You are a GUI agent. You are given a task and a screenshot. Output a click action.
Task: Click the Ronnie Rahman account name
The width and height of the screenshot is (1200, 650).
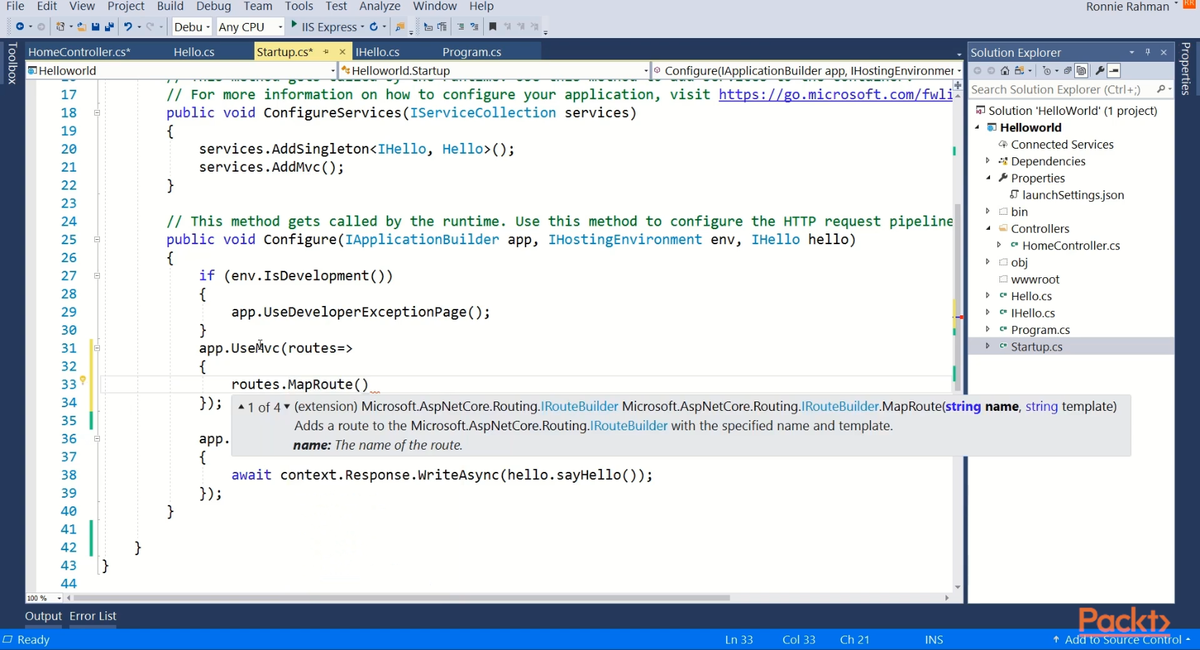pos(1127,7)
